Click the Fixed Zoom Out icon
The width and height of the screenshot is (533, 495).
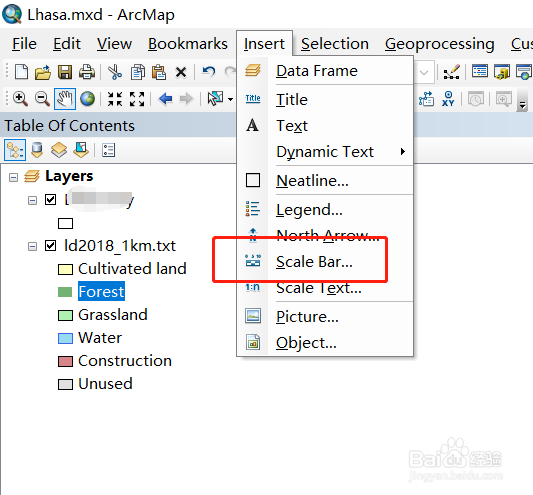click(x=137, y=99)
